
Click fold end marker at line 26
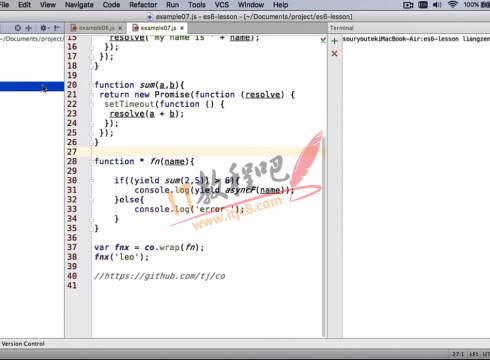click(91, 143)
